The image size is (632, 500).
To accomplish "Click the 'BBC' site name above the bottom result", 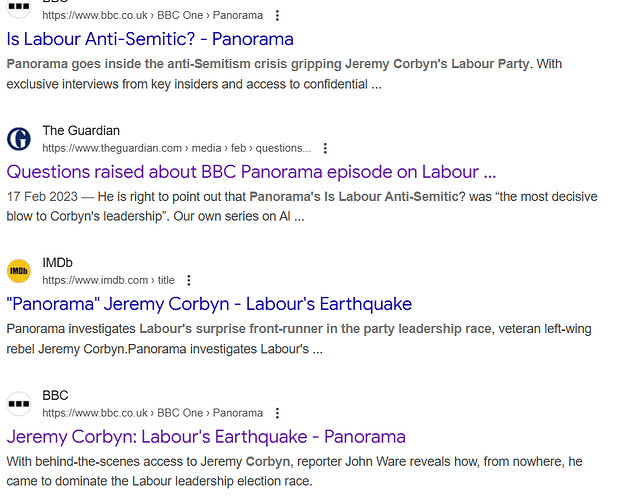I will point(55,396).
